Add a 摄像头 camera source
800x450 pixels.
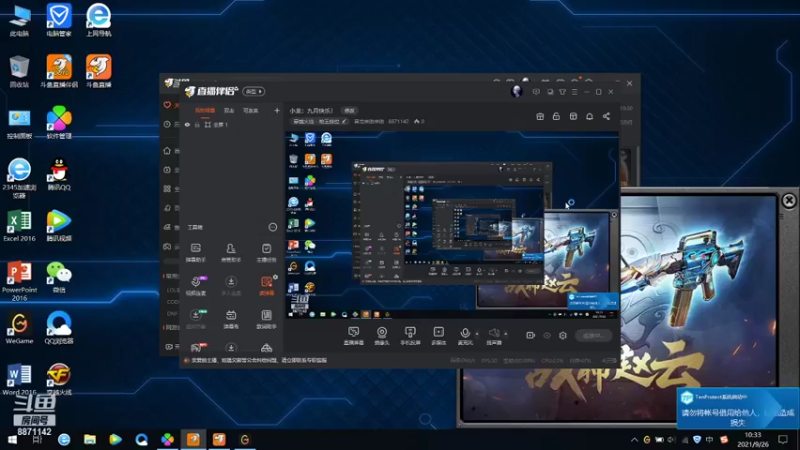tap(382, 336)
